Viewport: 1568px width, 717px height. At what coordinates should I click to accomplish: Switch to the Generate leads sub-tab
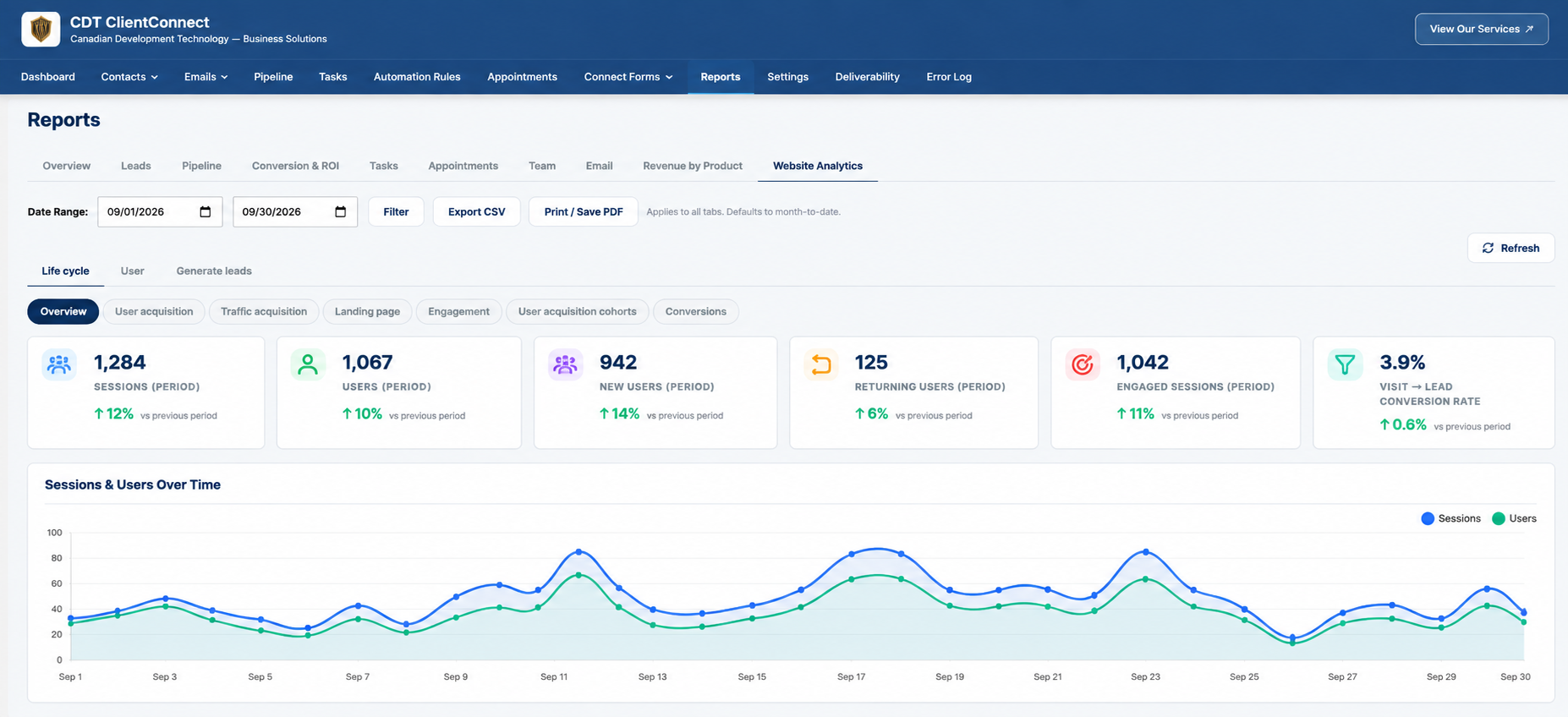click(214, 271)
